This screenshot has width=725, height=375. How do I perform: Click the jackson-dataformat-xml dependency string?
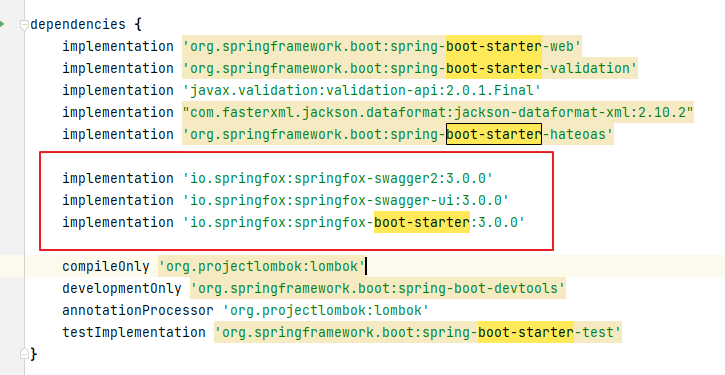point(438,112)
